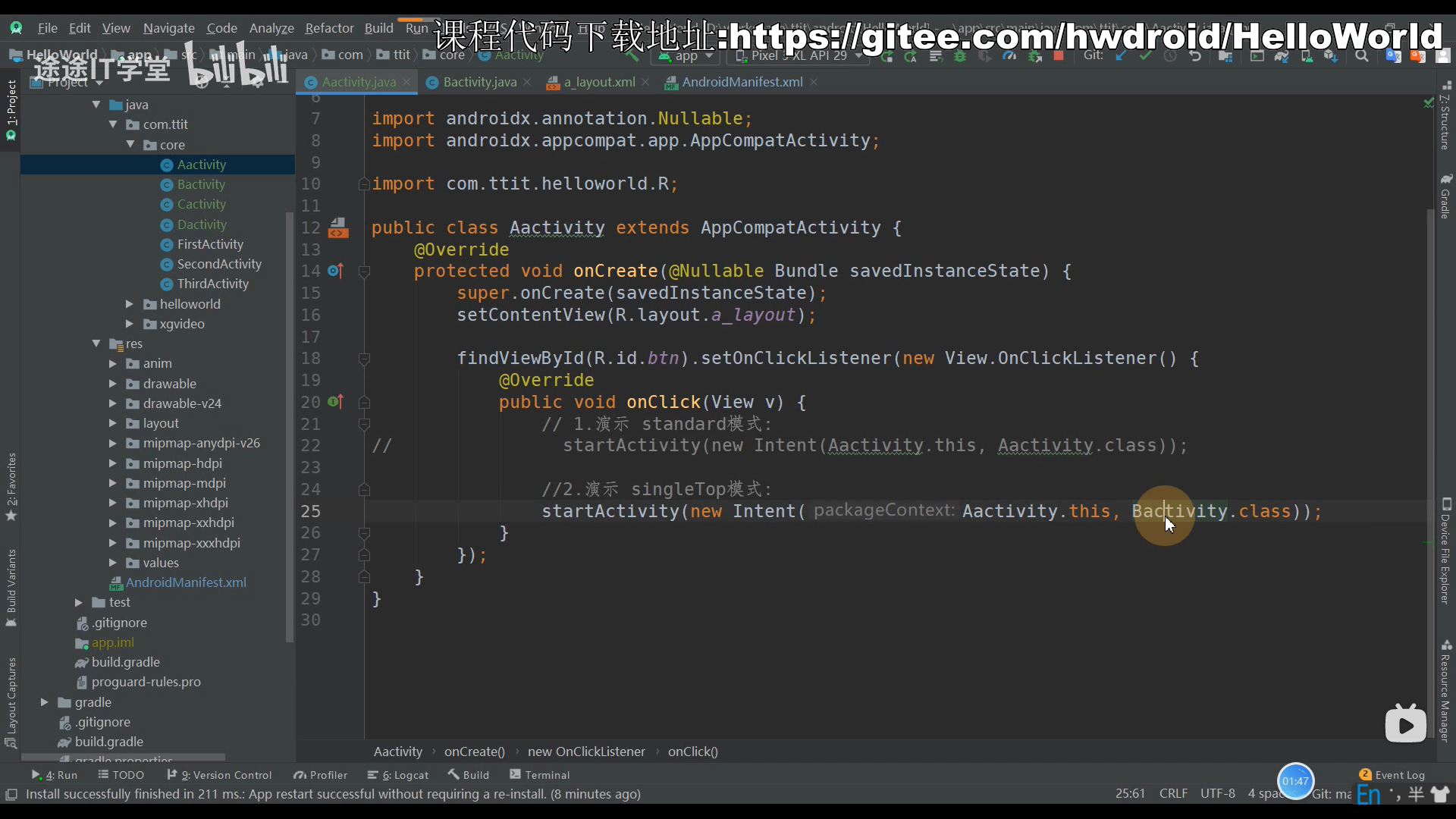
Task: Click override gutter icon on line 14
Action: click(335, 271)
